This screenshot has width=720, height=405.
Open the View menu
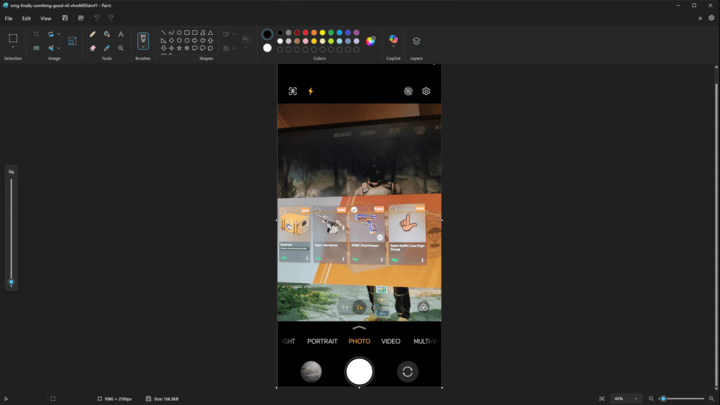click(46, 18)
